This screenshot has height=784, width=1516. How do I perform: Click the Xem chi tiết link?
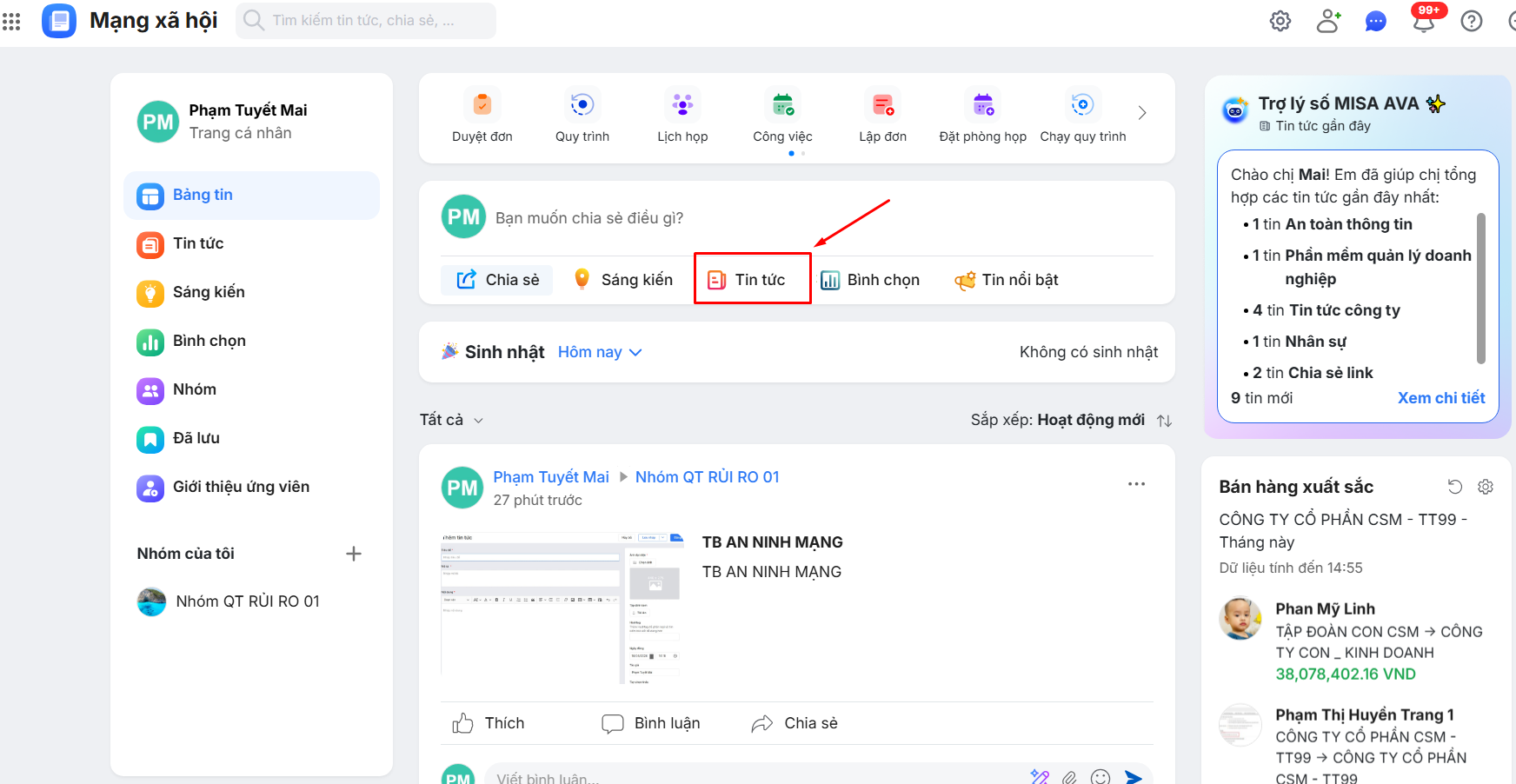[x=1440, y=398]
